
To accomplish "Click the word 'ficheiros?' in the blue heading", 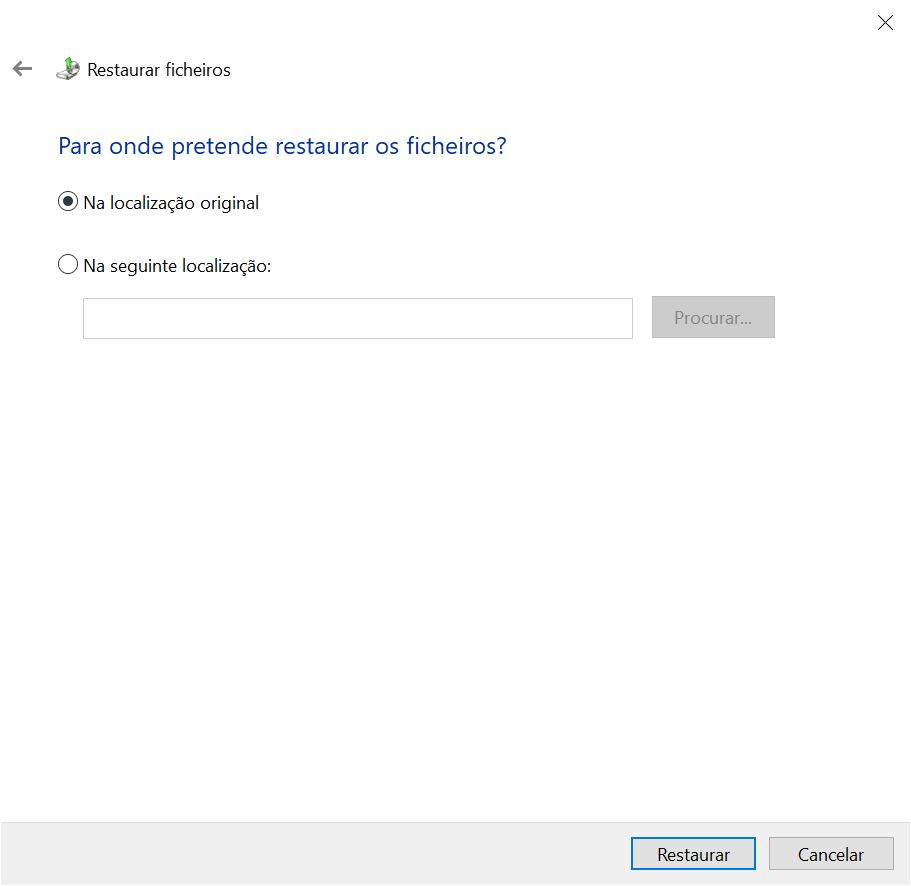I will [456, 146].
